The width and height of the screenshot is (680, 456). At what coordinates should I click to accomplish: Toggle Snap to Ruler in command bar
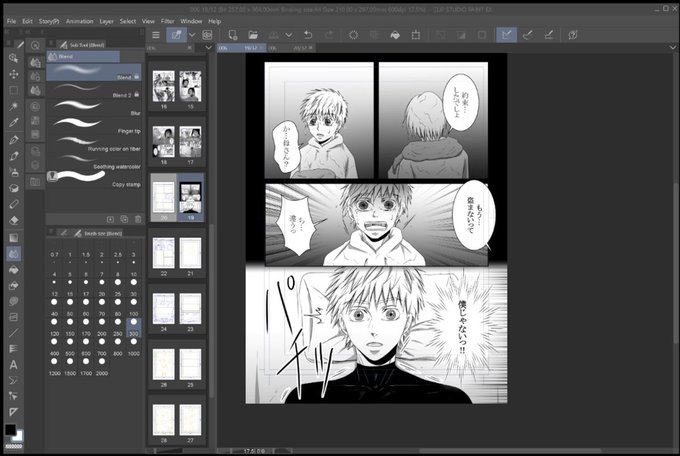coord(507,35)
